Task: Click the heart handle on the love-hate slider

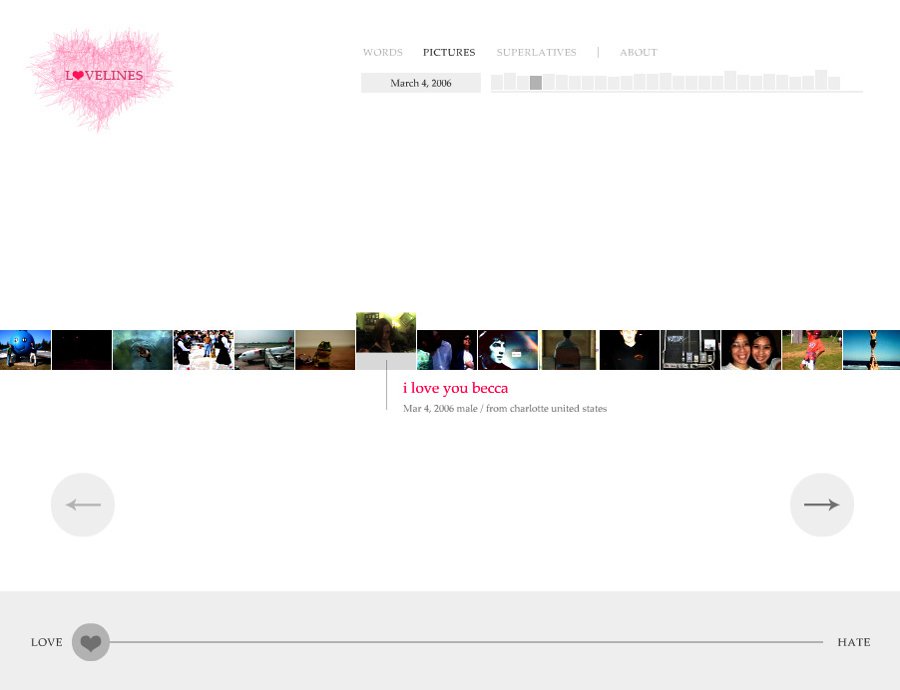Action: [x=91, y=642]
